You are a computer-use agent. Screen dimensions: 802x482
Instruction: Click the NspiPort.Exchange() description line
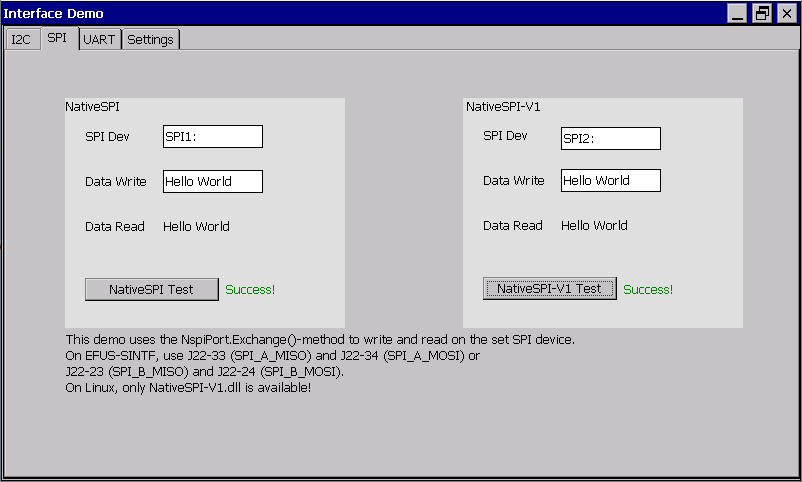(320, 340)
